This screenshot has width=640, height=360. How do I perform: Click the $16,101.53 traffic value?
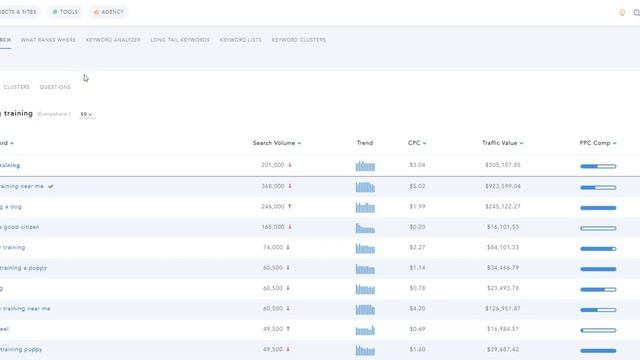[503, 227]
